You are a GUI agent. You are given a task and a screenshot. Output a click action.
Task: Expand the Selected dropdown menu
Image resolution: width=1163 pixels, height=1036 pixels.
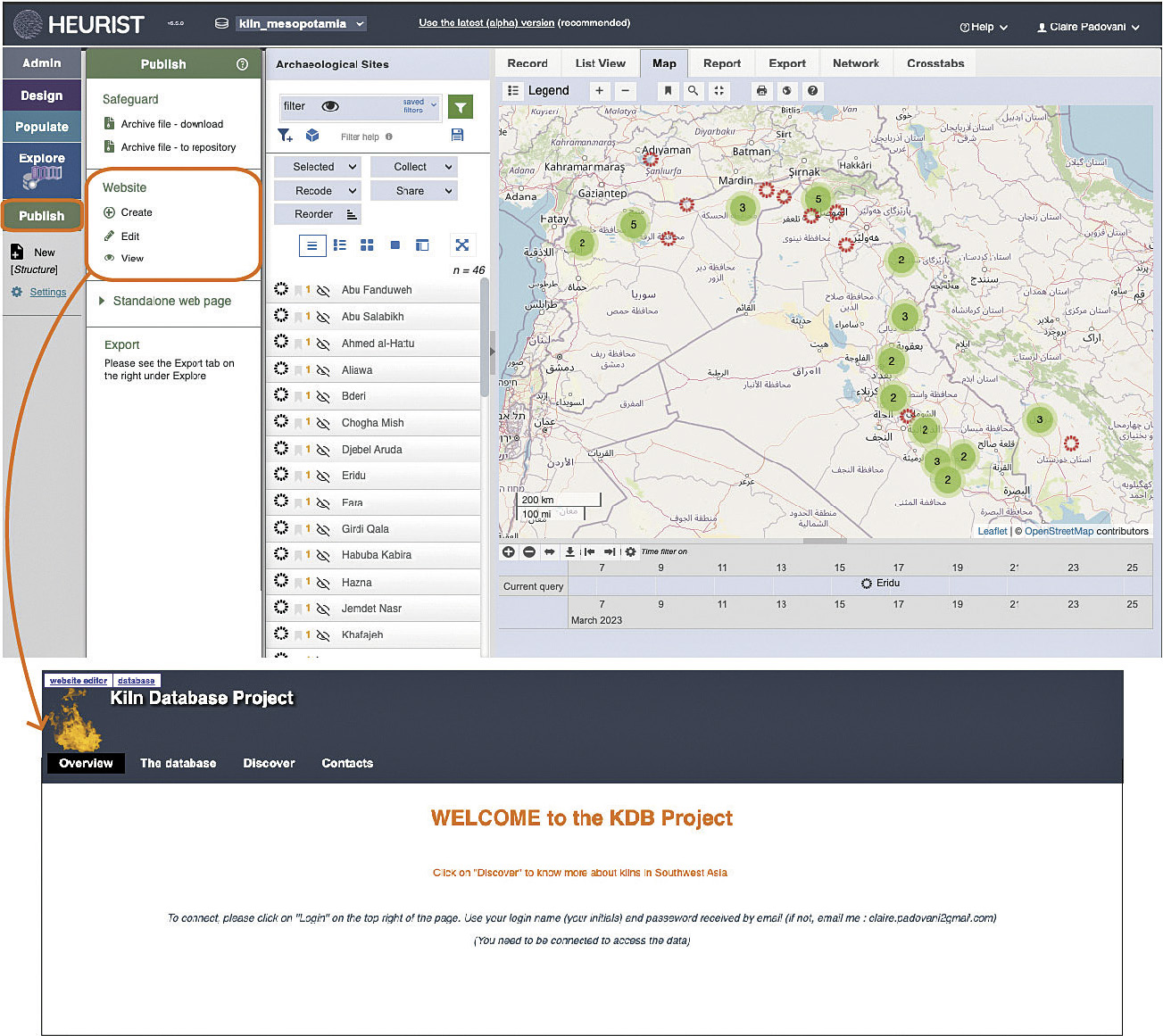(x=316, y=167)
